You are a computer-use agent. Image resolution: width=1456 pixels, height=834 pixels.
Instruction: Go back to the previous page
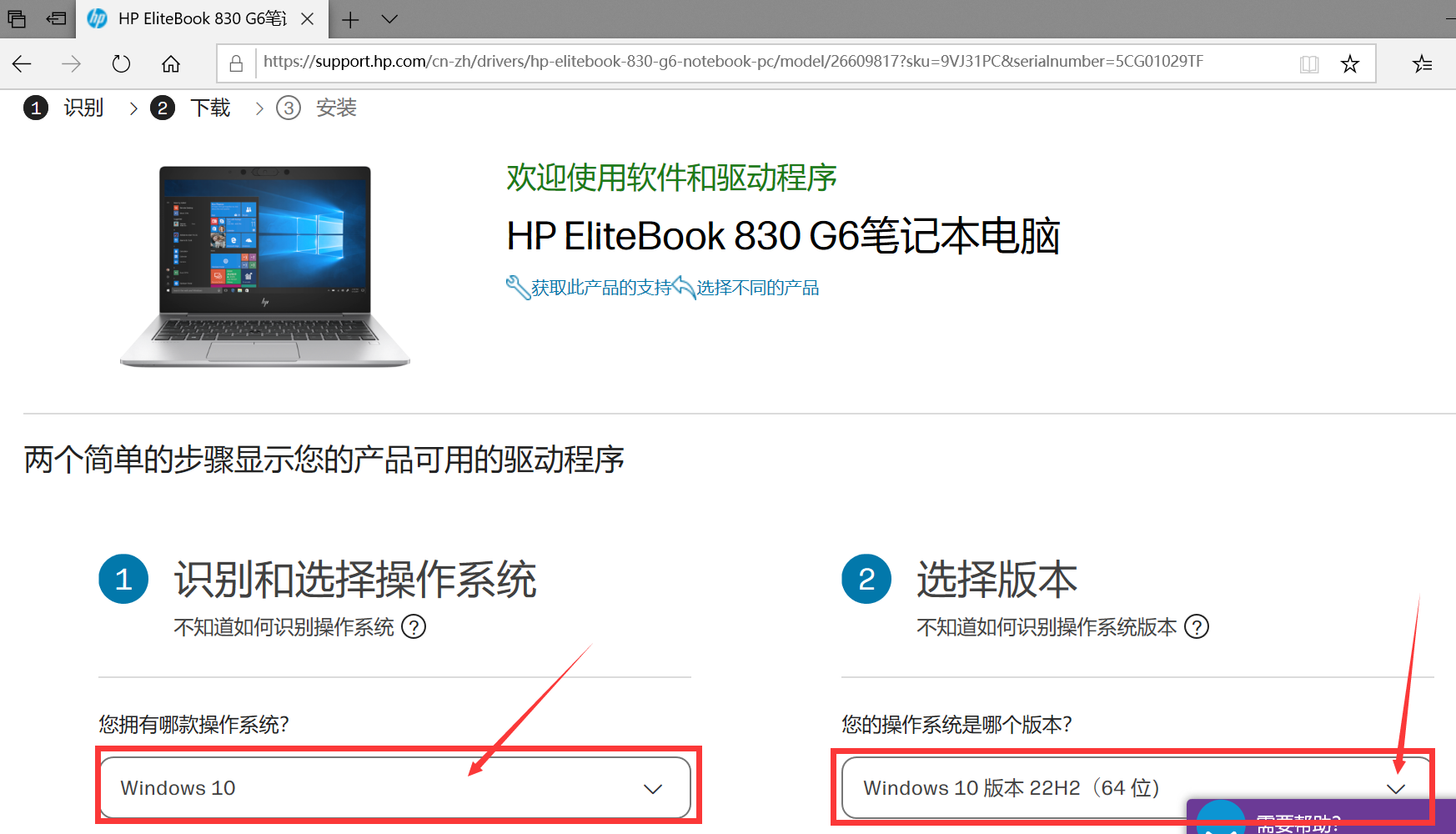(23, 64)
